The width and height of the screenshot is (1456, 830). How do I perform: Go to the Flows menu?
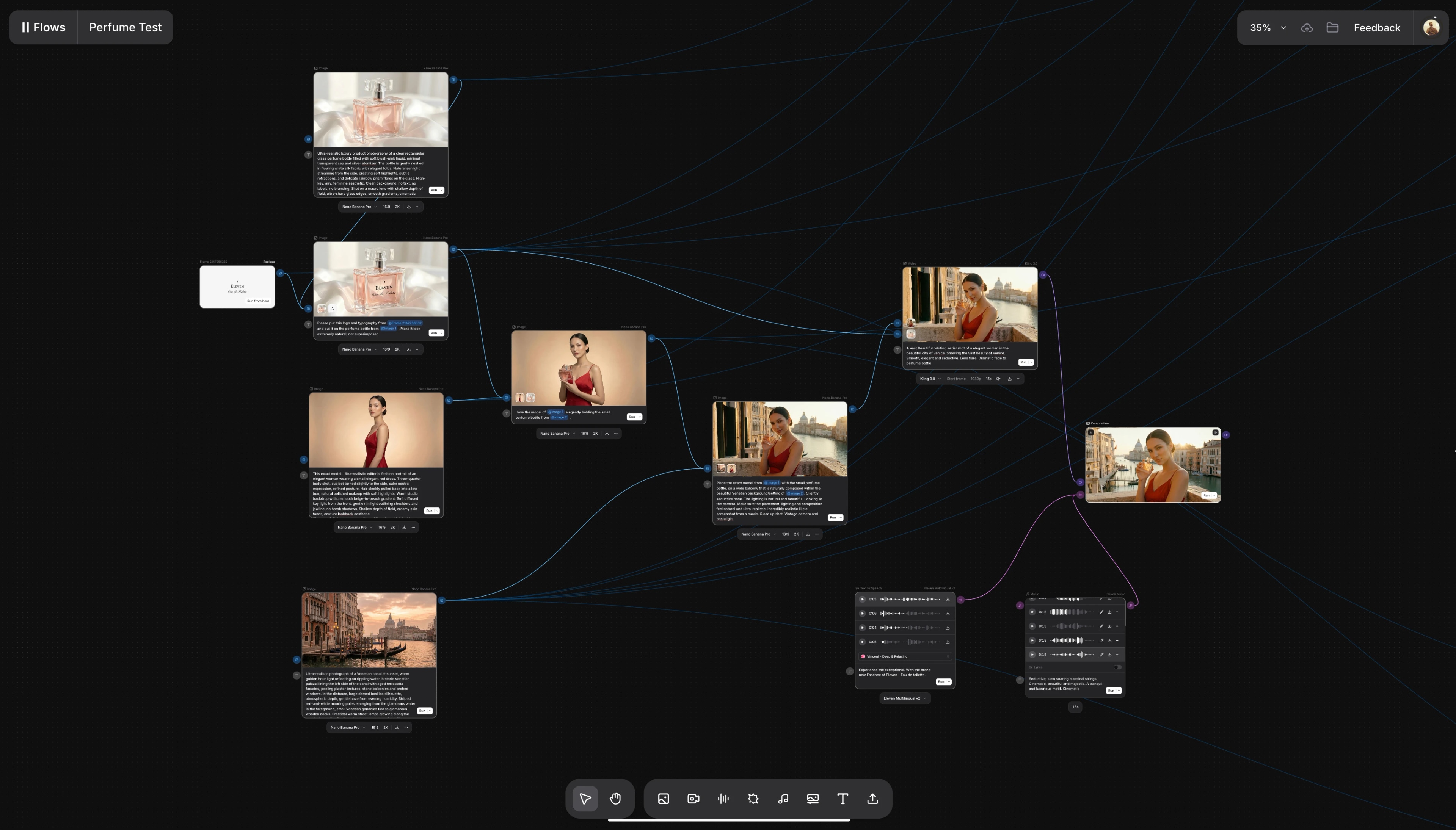tap(43, 27)
